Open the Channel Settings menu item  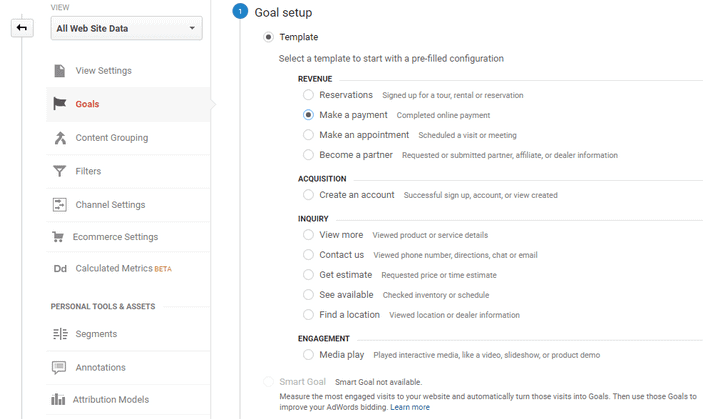click(110, 205)
